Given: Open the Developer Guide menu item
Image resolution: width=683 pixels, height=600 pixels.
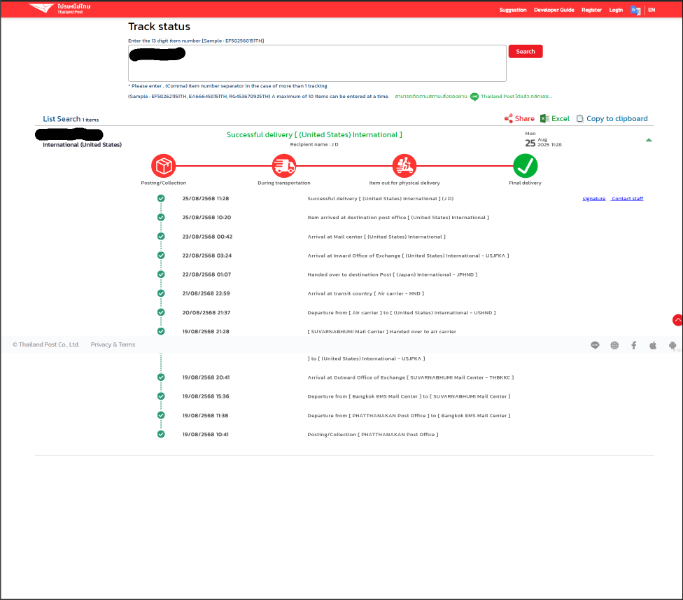Looking at the screenshot, I should point(553,10).
